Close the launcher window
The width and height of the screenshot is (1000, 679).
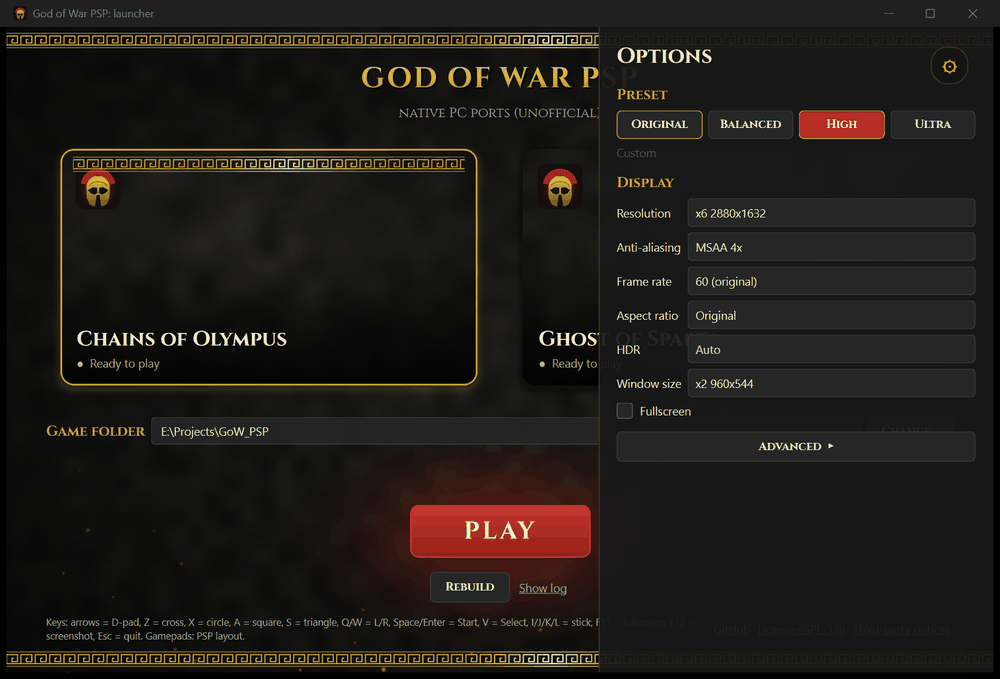tap(972, 13)
